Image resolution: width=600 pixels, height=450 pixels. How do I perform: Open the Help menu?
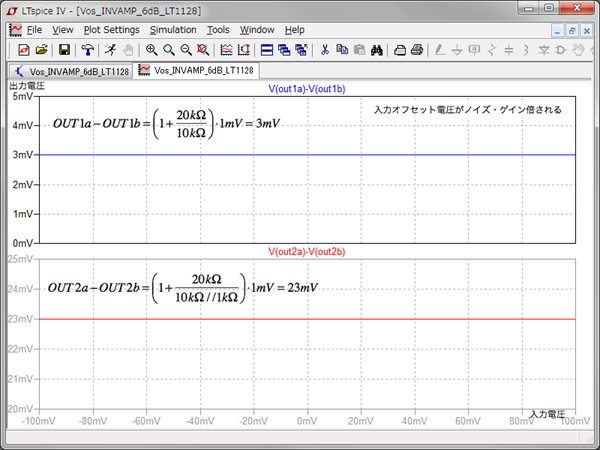tap(295, 30)
